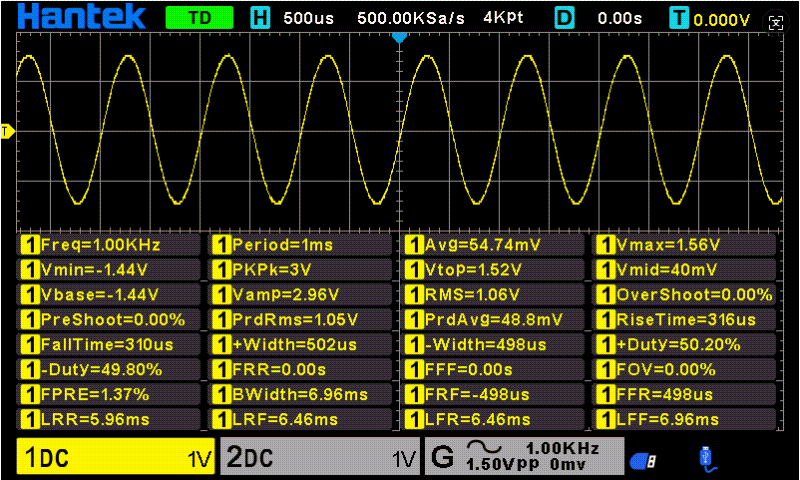Click the blue storage device icon
This screenshot has height=480, width=800.
(x=642, y=459)
